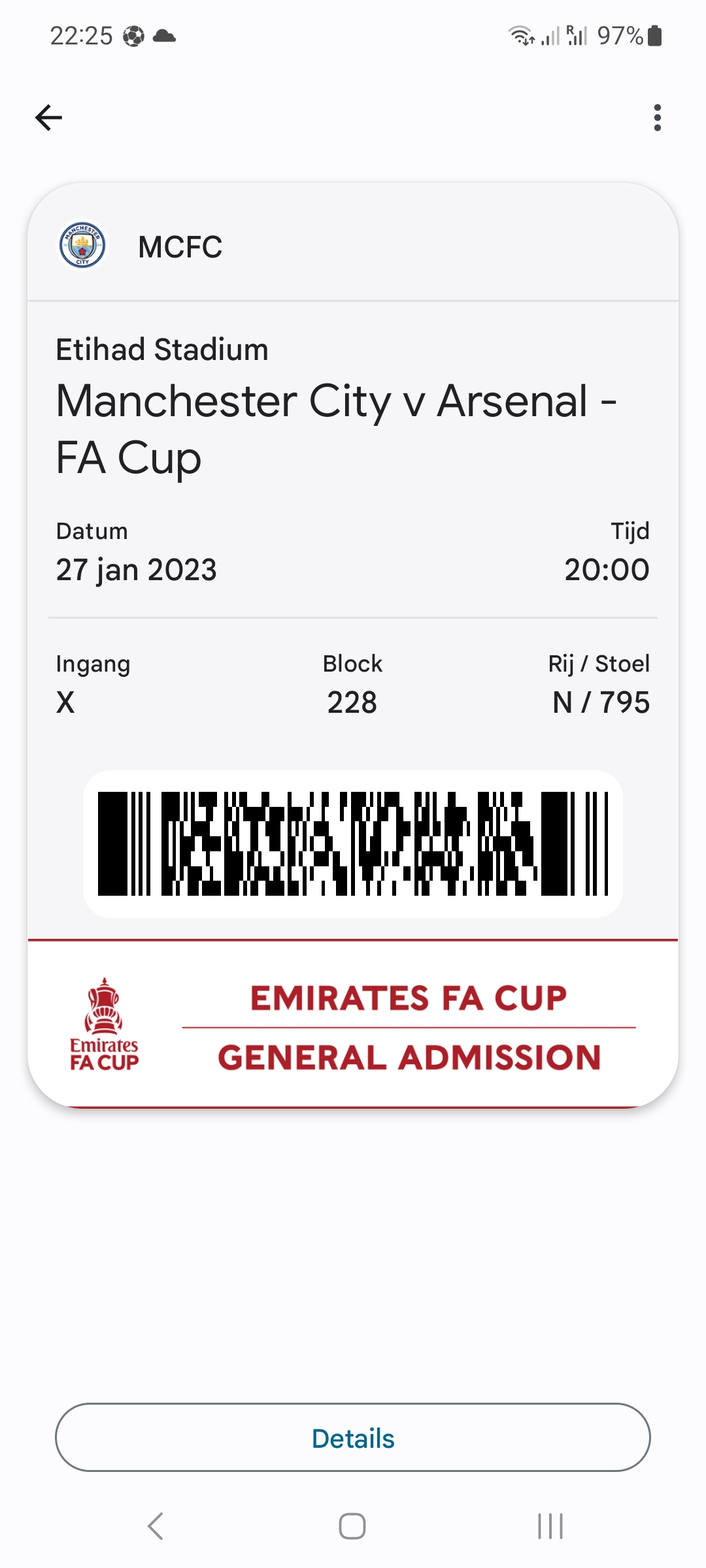Tap the Wi-Fi signal status icon
Image resolution: width=706 pixels, height=1568 pixels.
click(522, 35)
